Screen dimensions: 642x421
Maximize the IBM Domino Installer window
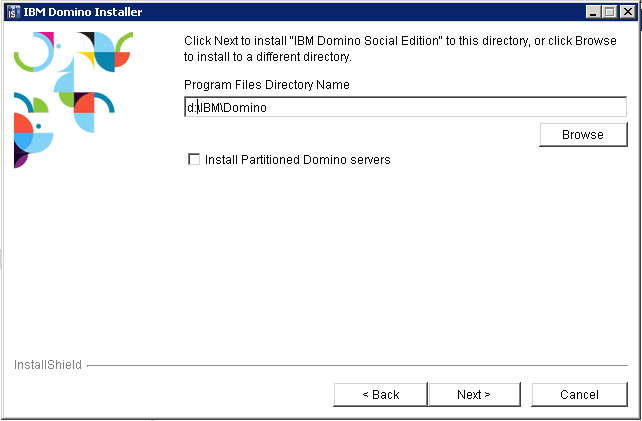tap(610, 12)
